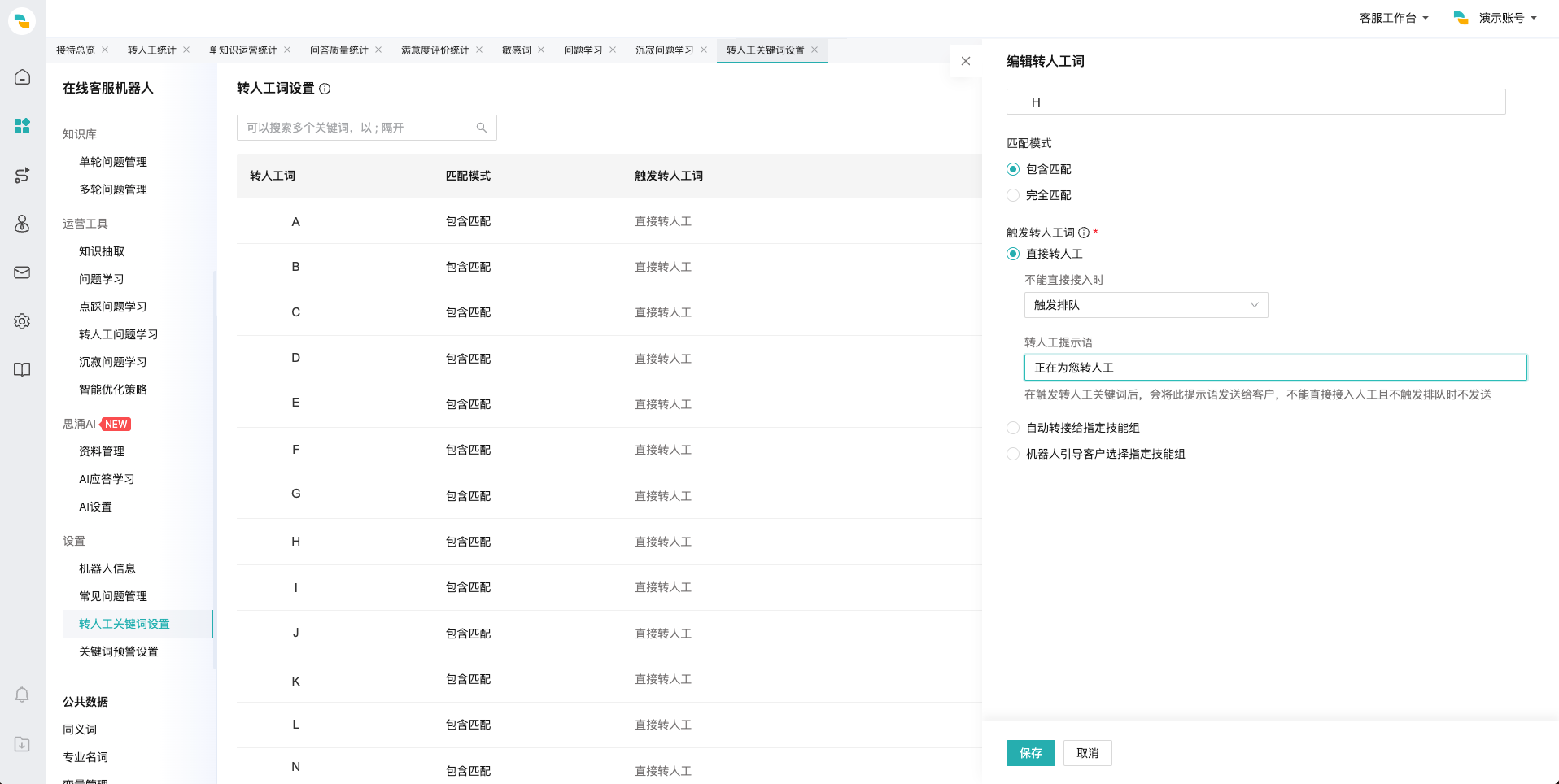
Task: Open AI应答学习 in the sidebar
Action: tap(107, 479)
